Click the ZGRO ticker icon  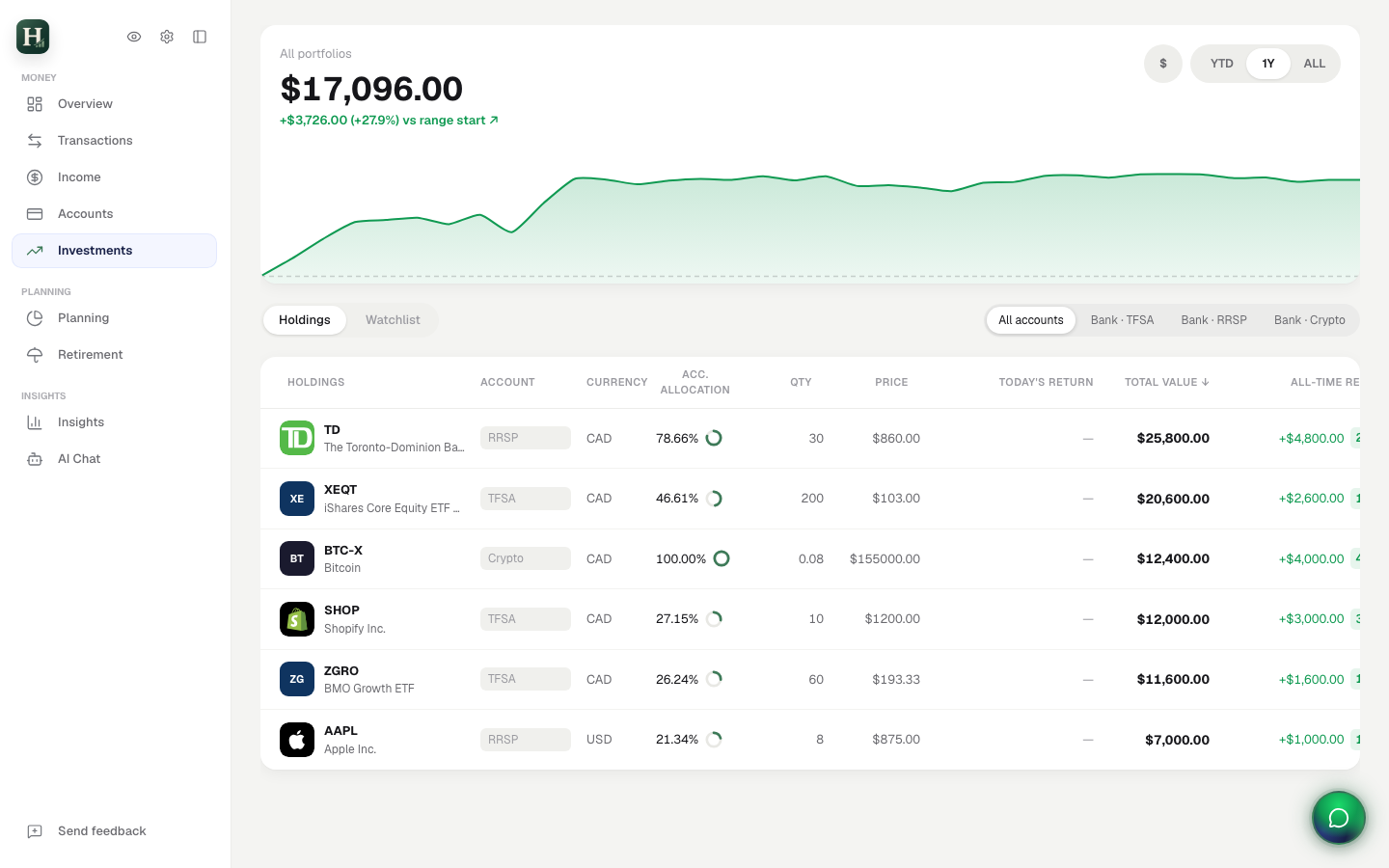[x=297, y=679]
